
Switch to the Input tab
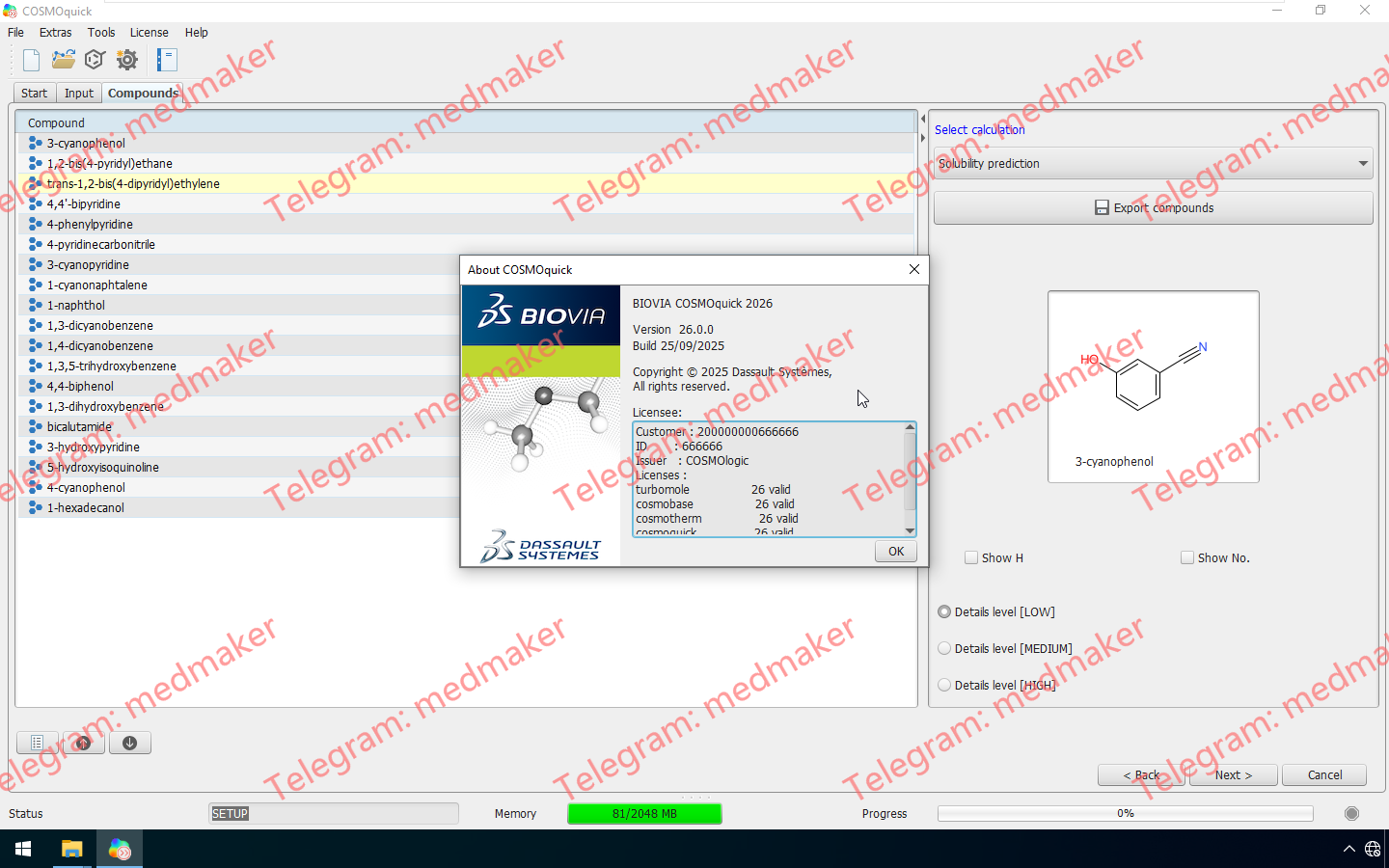(79, 93)
